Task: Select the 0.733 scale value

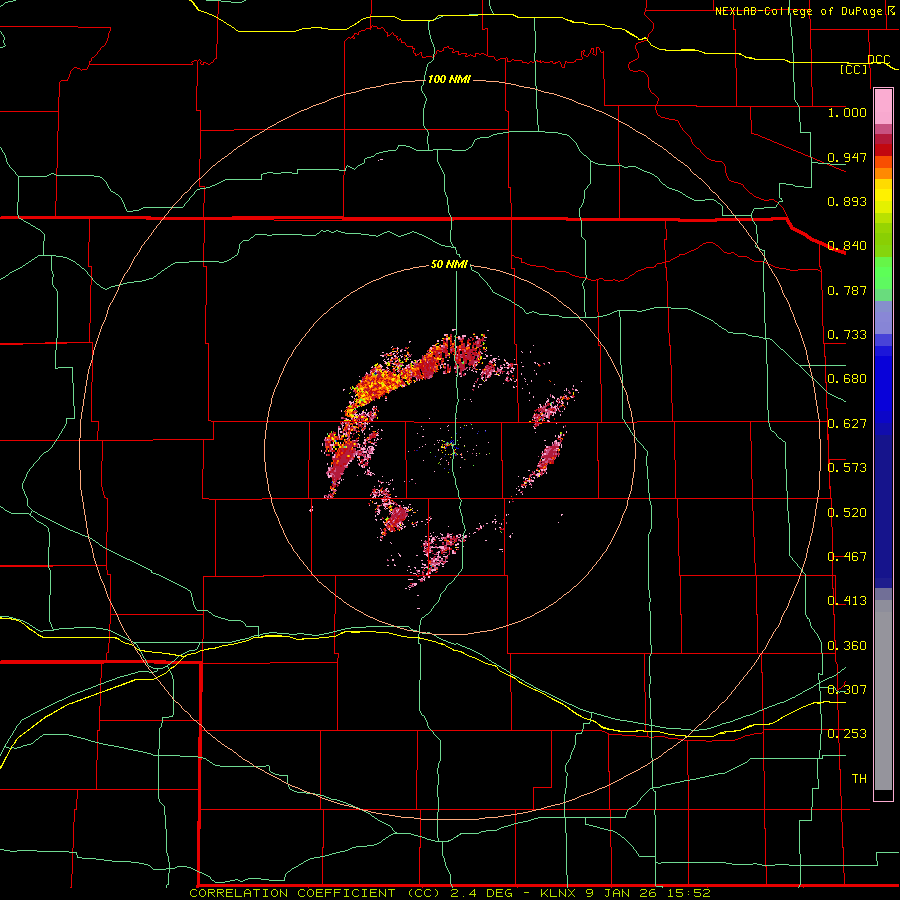Action: [847, 335]
